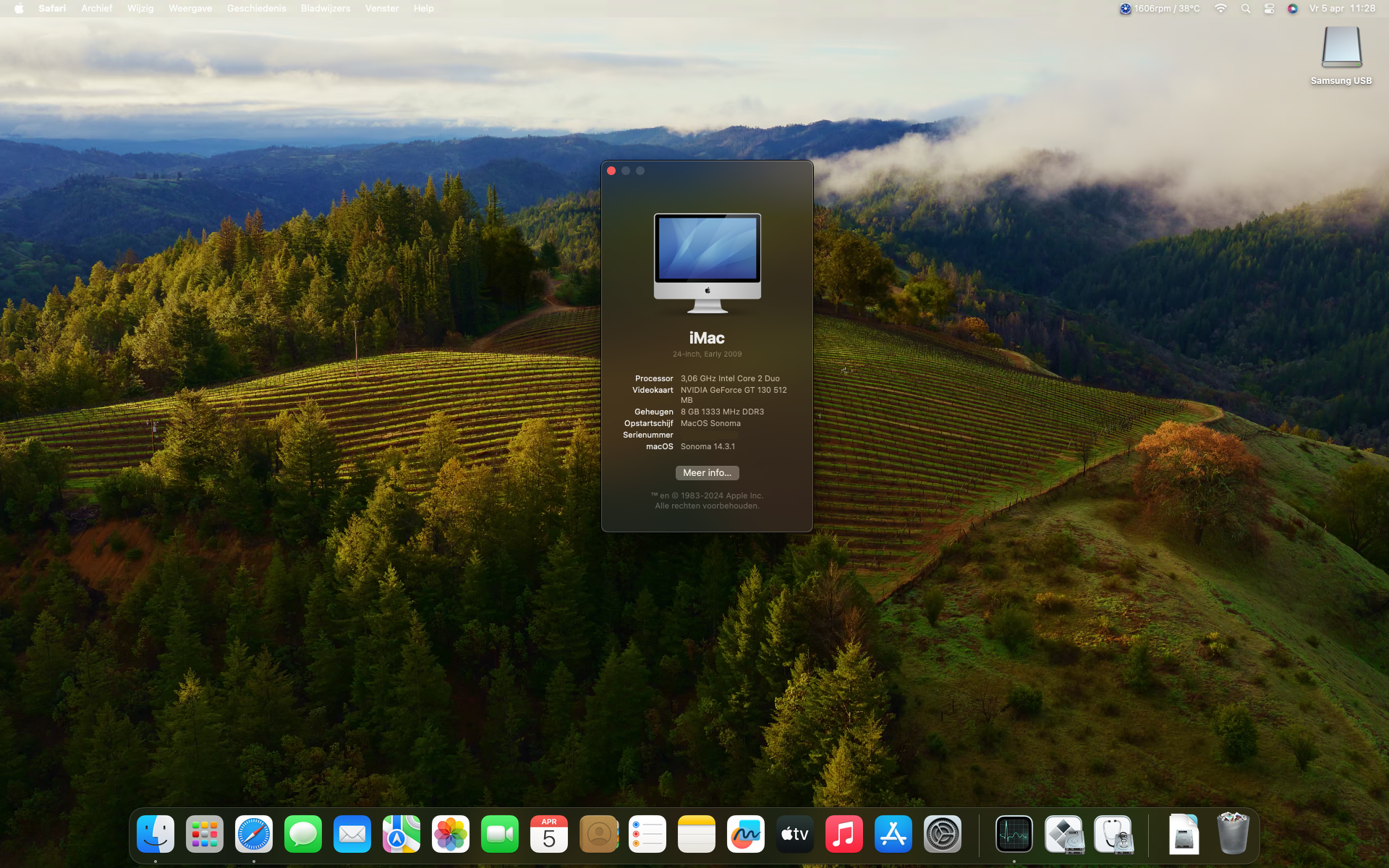Open the document stack beside the Trash

[x=1184, y=834]
